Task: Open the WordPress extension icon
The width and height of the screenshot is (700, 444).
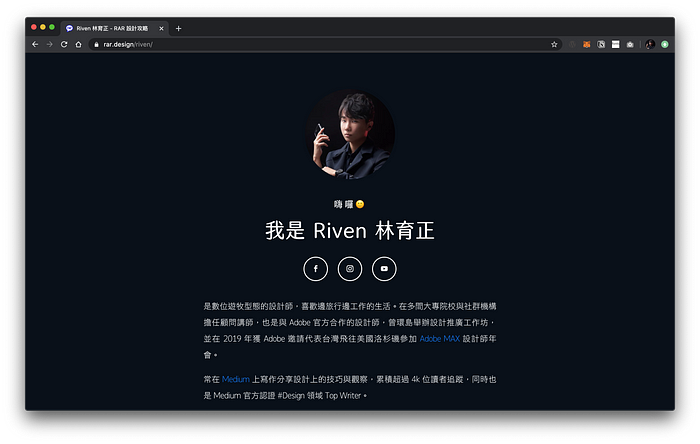Action: pos(572,44)
